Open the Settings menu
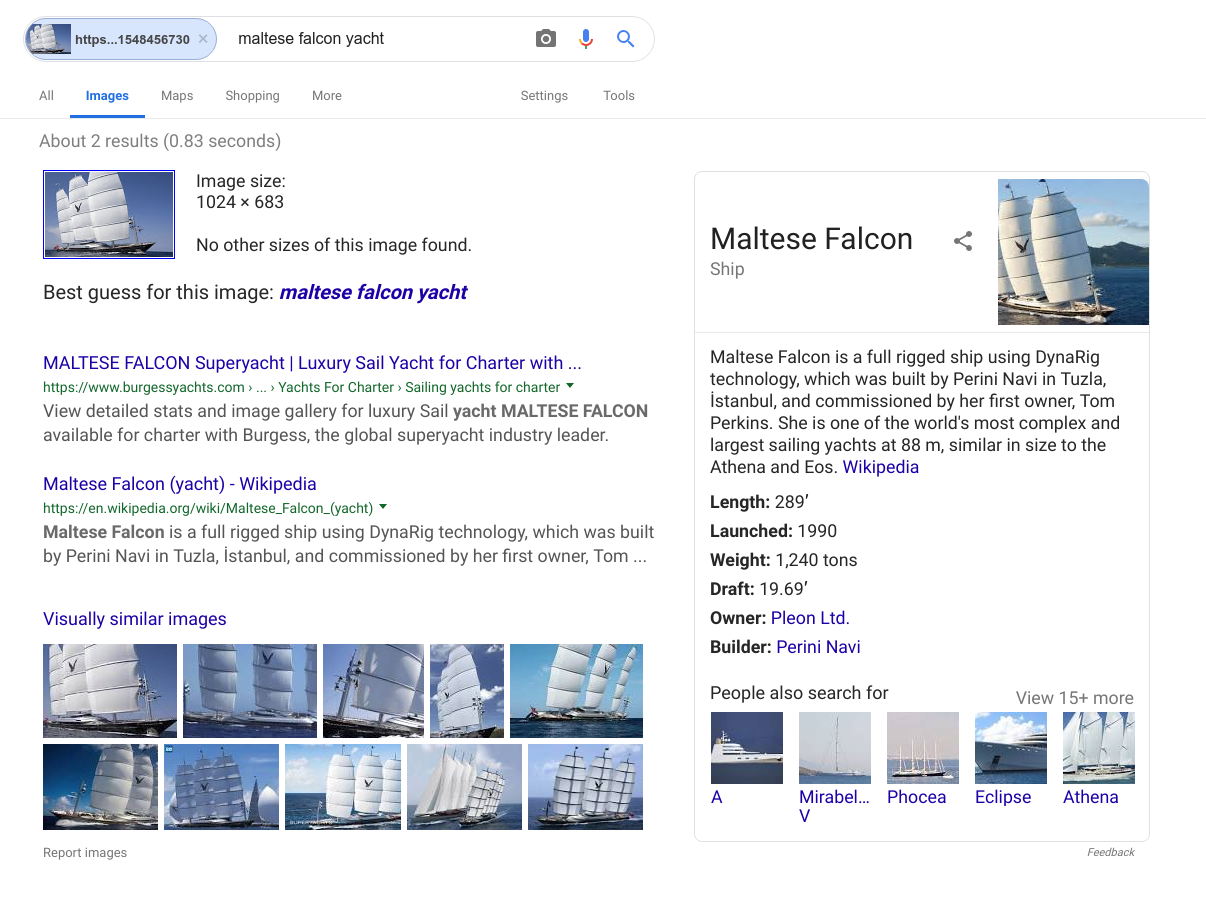The width and height of the screenshot is (1206, 902). point(544,96)
